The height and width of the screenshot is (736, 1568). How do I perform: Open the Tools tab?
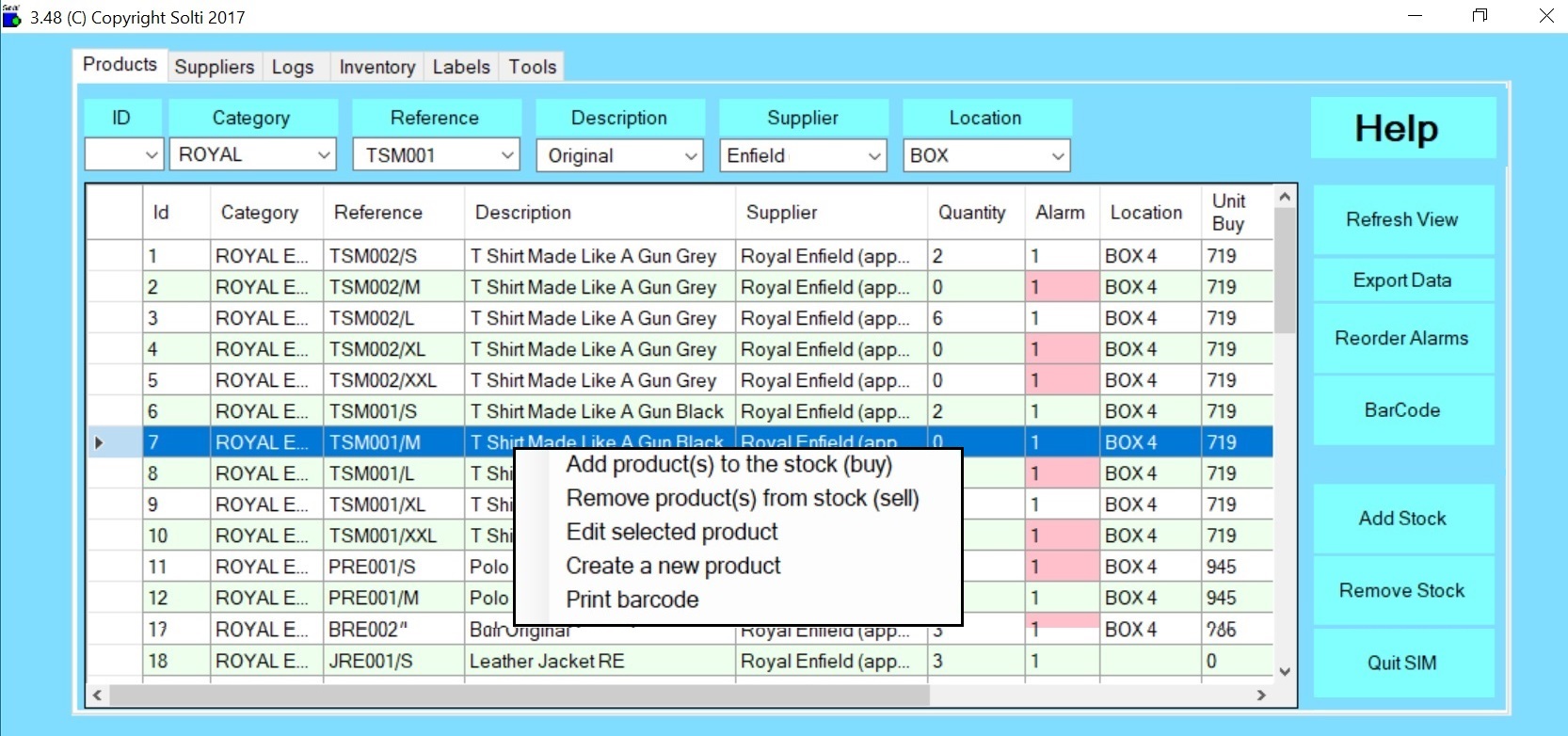(x=533, y=67)
